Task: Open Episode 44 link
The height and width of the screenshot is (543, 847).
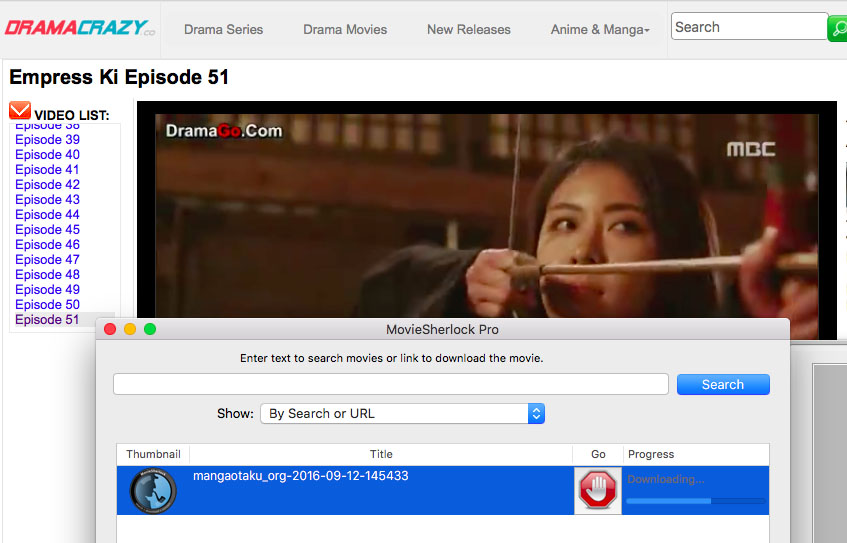Action: click(48, 214)
